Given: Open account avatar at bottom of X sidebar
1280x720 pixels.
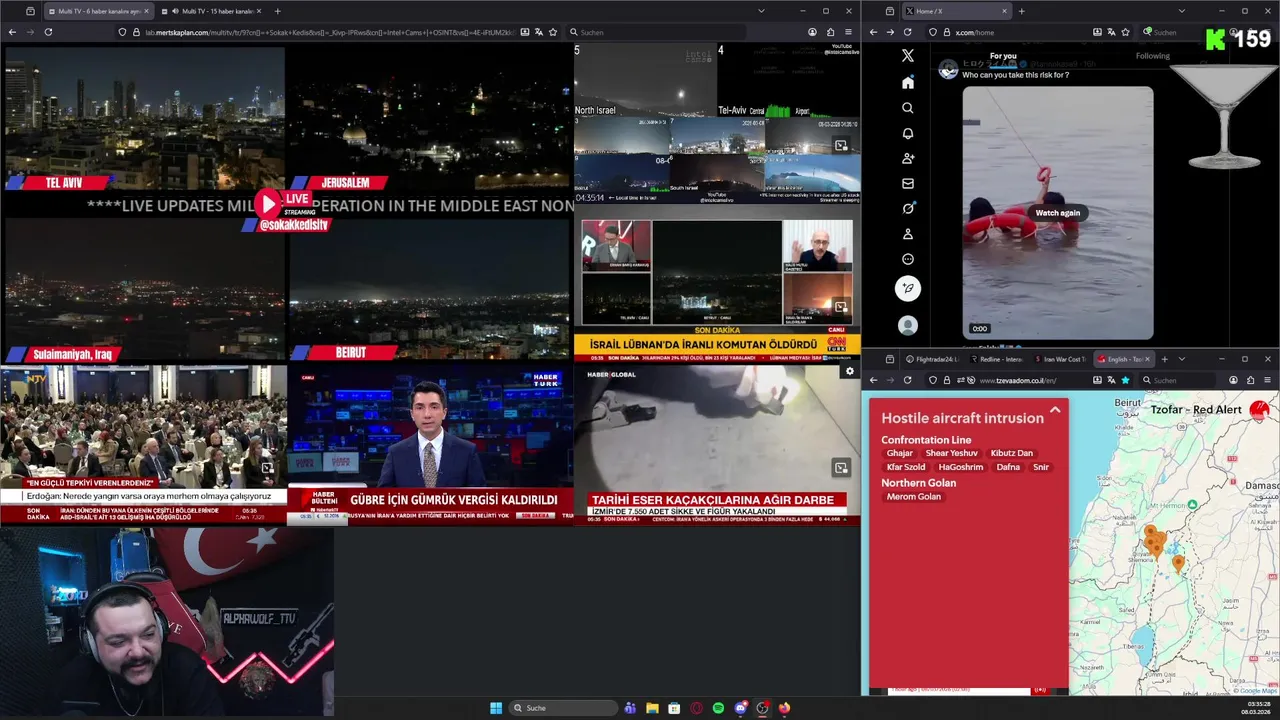Looking at the screenshot, I should tap(908, 325).
